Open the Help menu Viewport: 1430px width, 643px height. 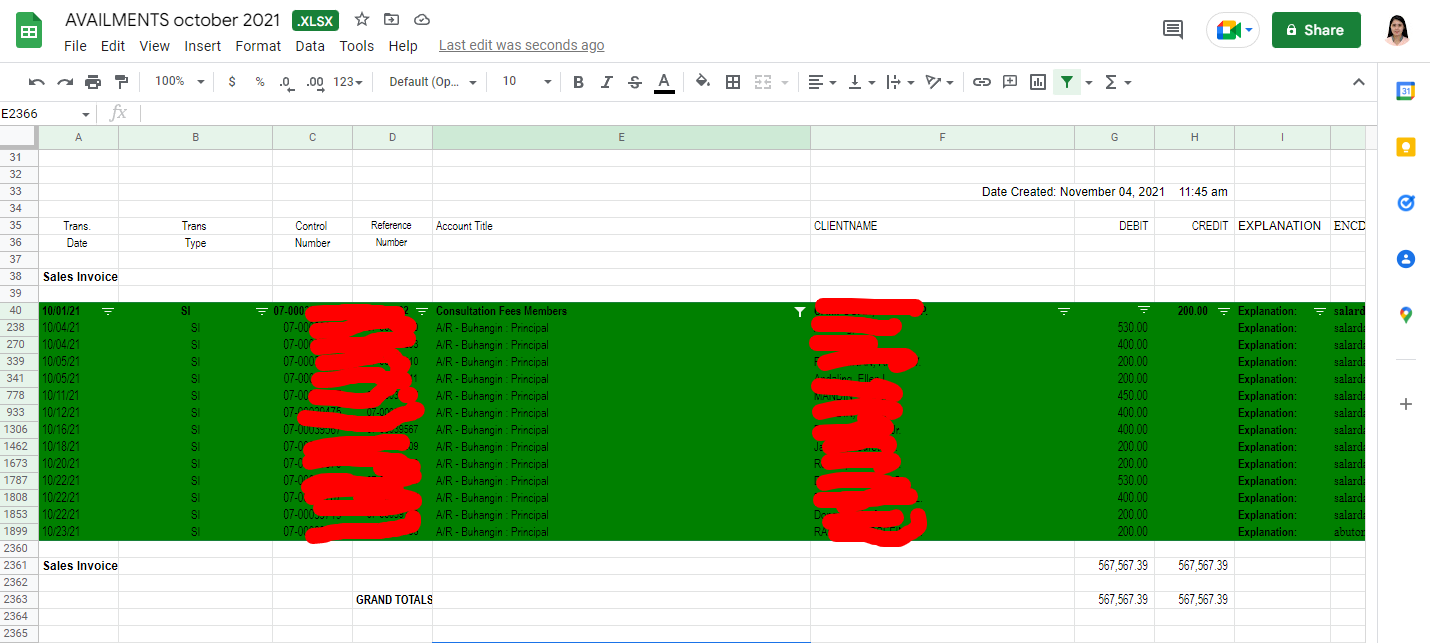[x=403, y=46]
